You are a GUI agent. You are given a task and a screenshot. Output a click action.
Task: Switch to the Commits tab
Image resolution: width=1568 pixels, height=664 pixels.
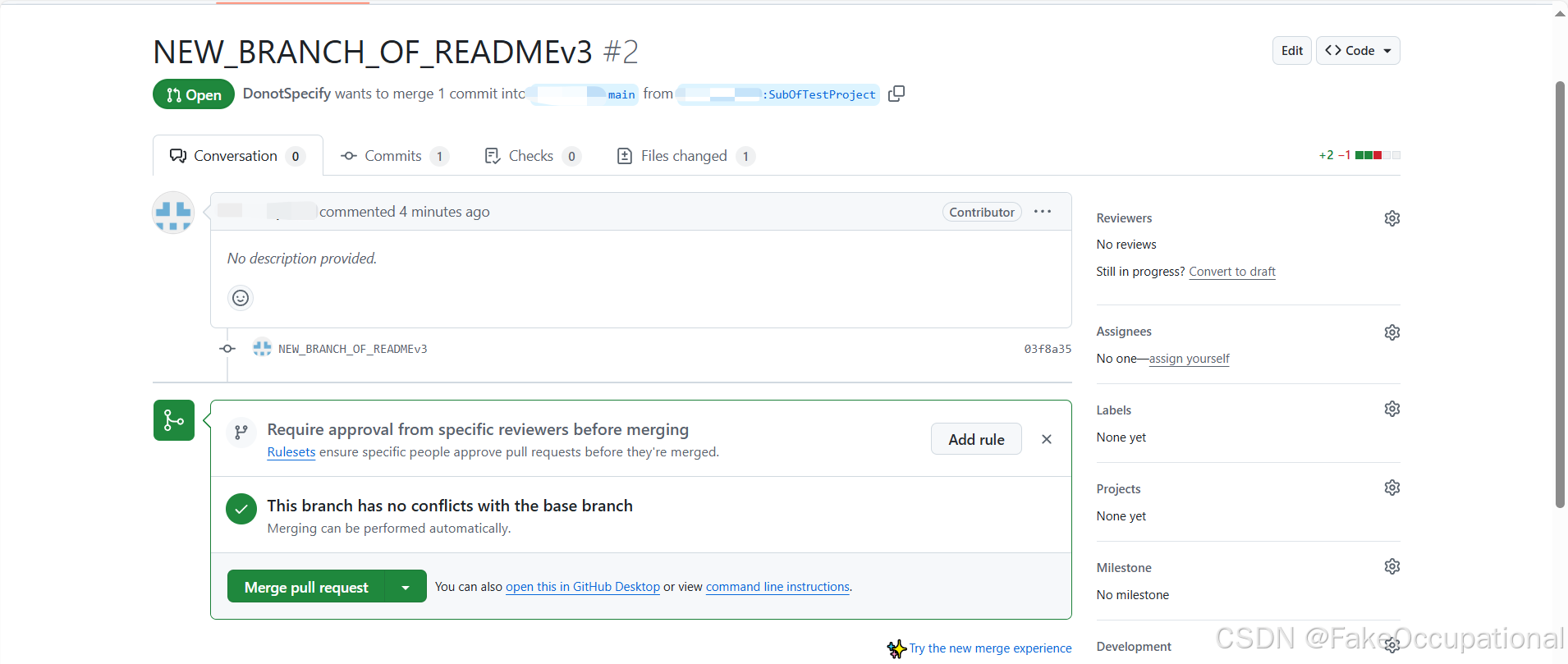pyautogui.click(x=395, y=156)
